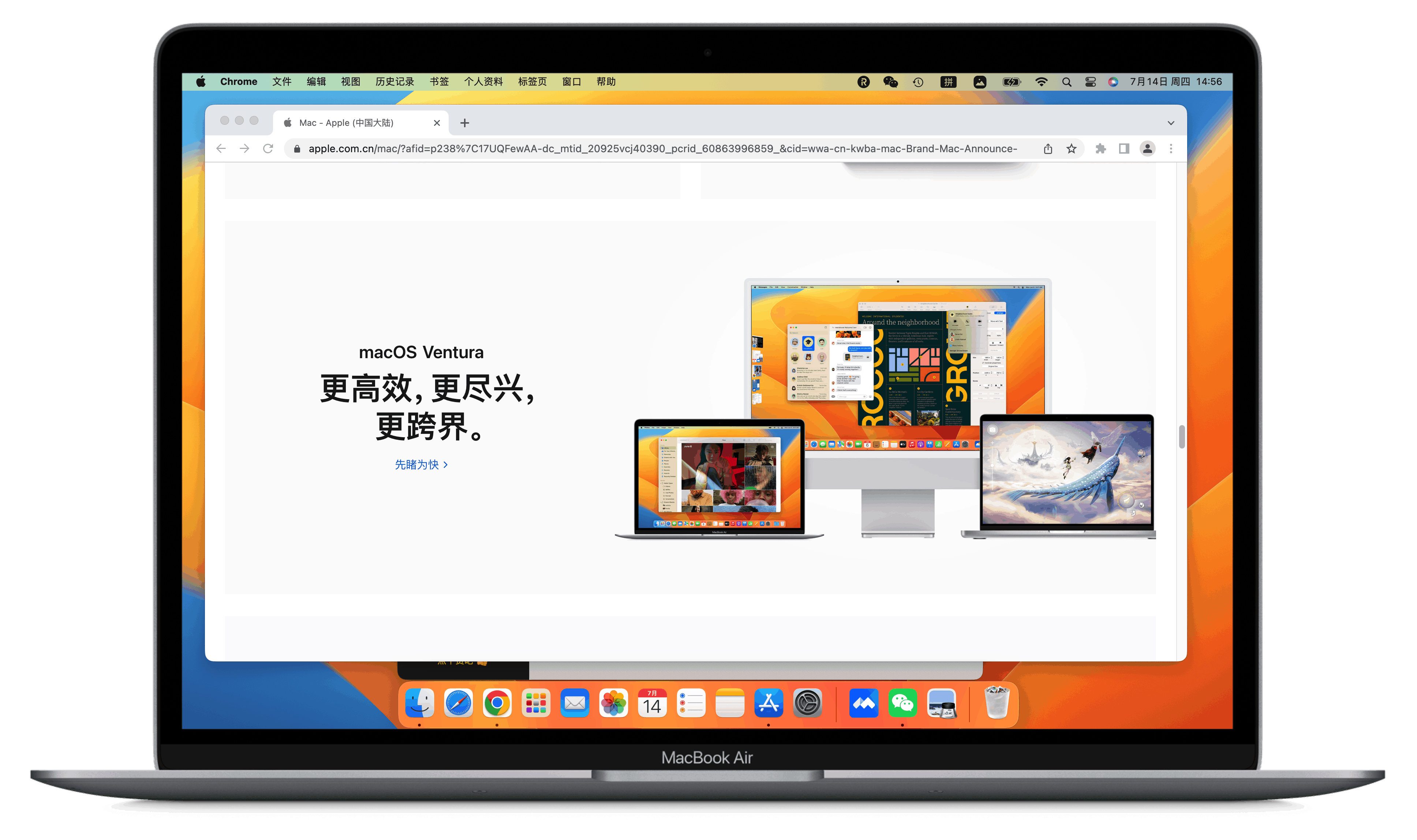View site security lock info
The image size is (1417, 840).
tap(297, 149)
